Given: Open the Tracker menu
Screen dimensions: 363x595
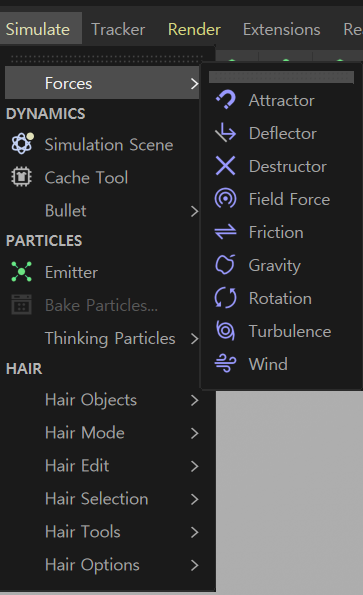Looking at the screenshot, I should [x=118, y=29].
